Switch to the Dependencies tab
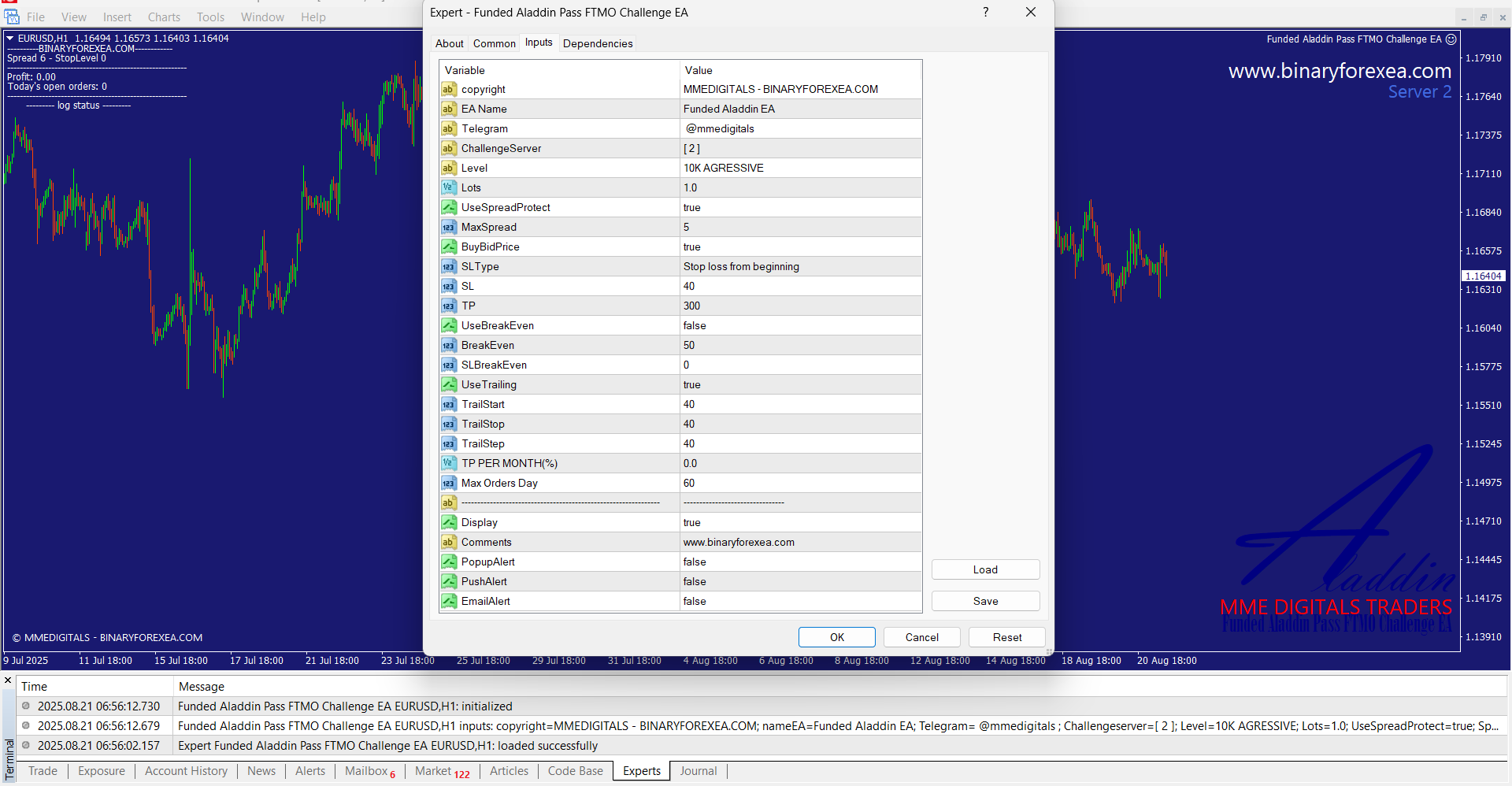This screenshot has width=1512, height=786. 598,44
